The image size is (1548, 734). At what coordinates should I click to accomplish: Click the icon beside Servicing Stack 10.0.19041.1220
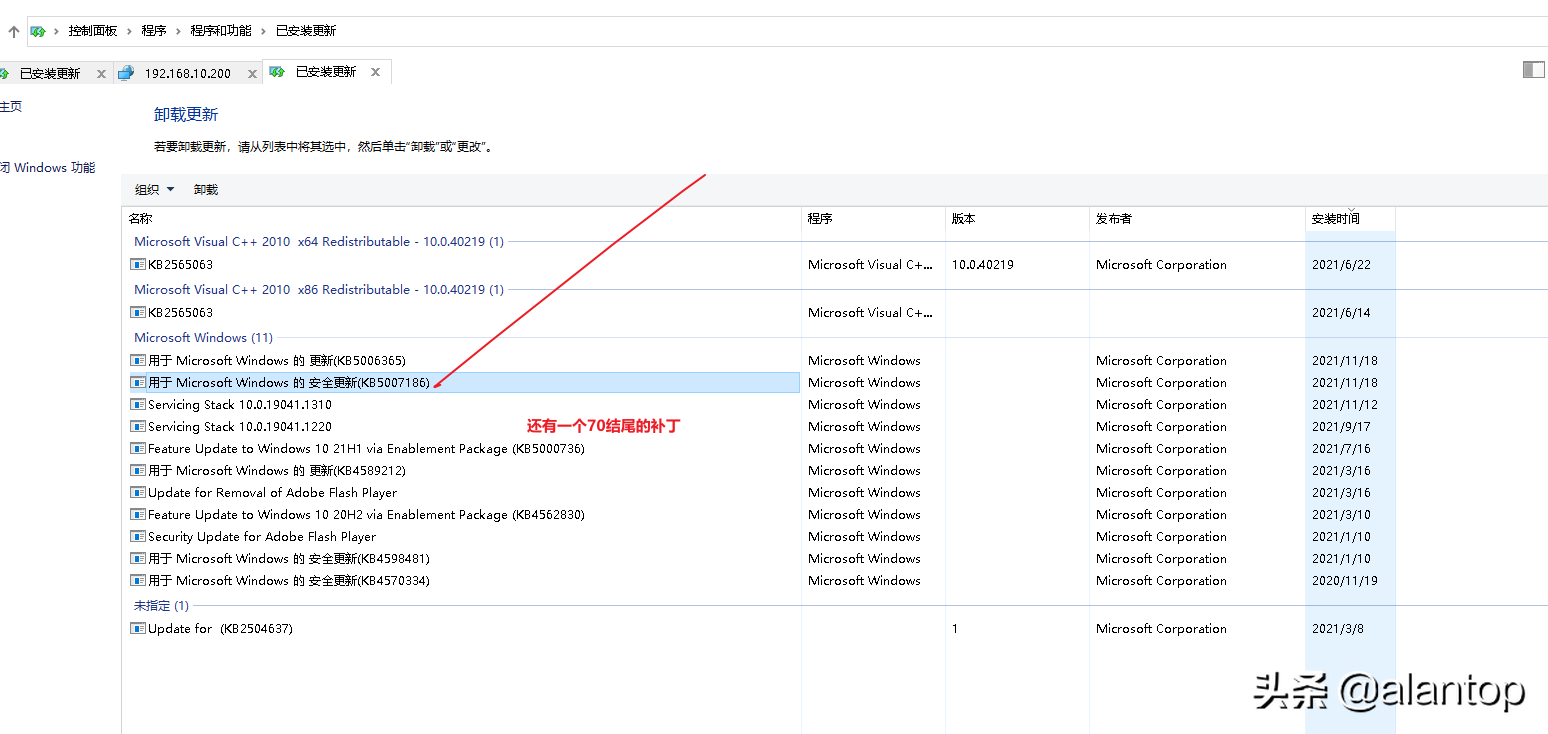pos(138,427)
